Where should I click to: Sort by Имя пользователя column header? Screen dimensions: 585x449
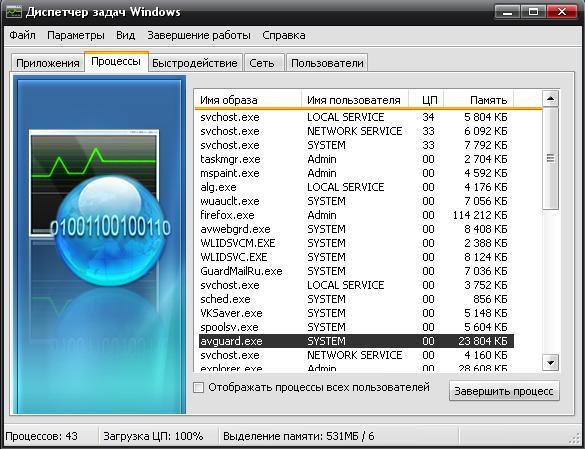click(x=355, y=100)
